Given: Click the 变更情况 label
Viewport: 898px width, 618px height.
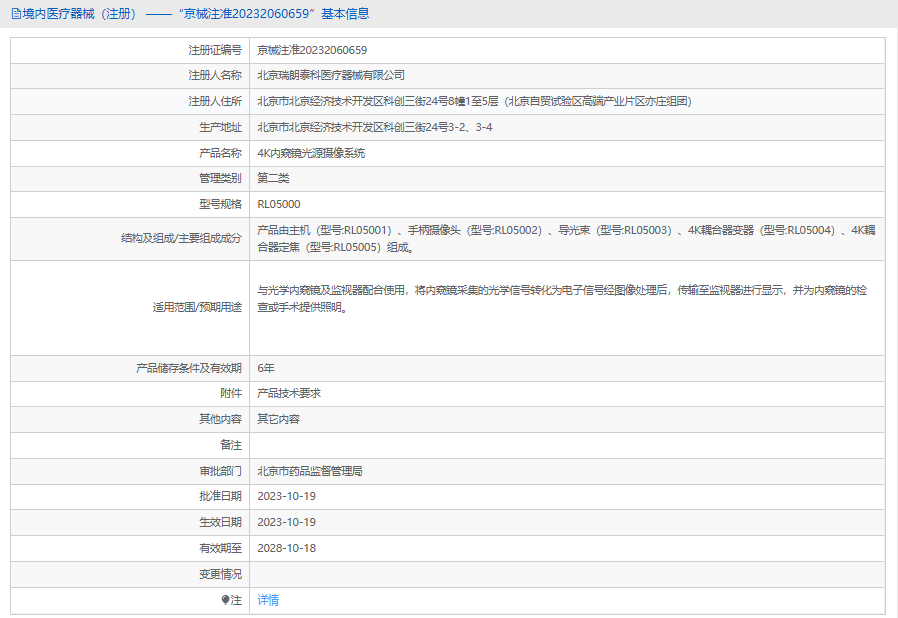Looking at the screenshot, I should [x=220, y=574].
